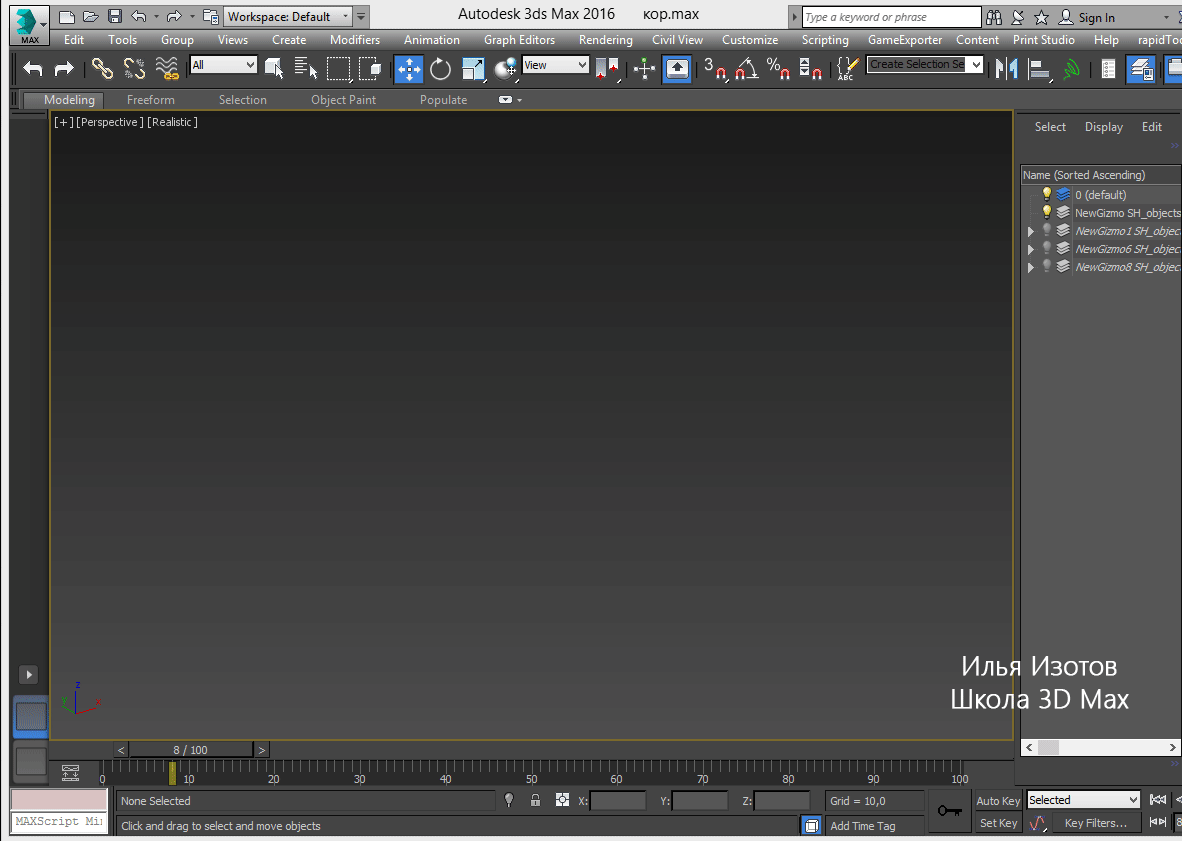Select the Select and Move tool

click(x=409, y=68)
